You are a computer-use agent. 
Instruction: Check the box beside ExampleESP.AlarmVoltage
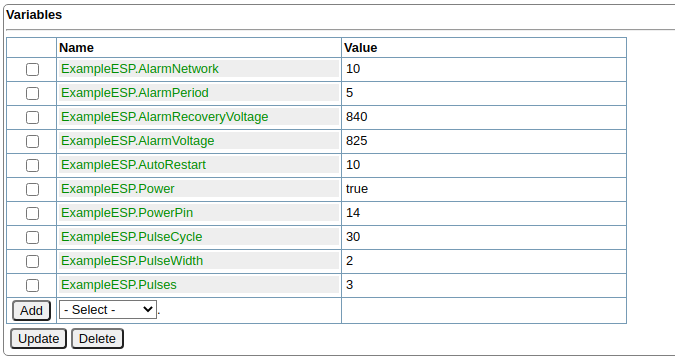point(32,142)
